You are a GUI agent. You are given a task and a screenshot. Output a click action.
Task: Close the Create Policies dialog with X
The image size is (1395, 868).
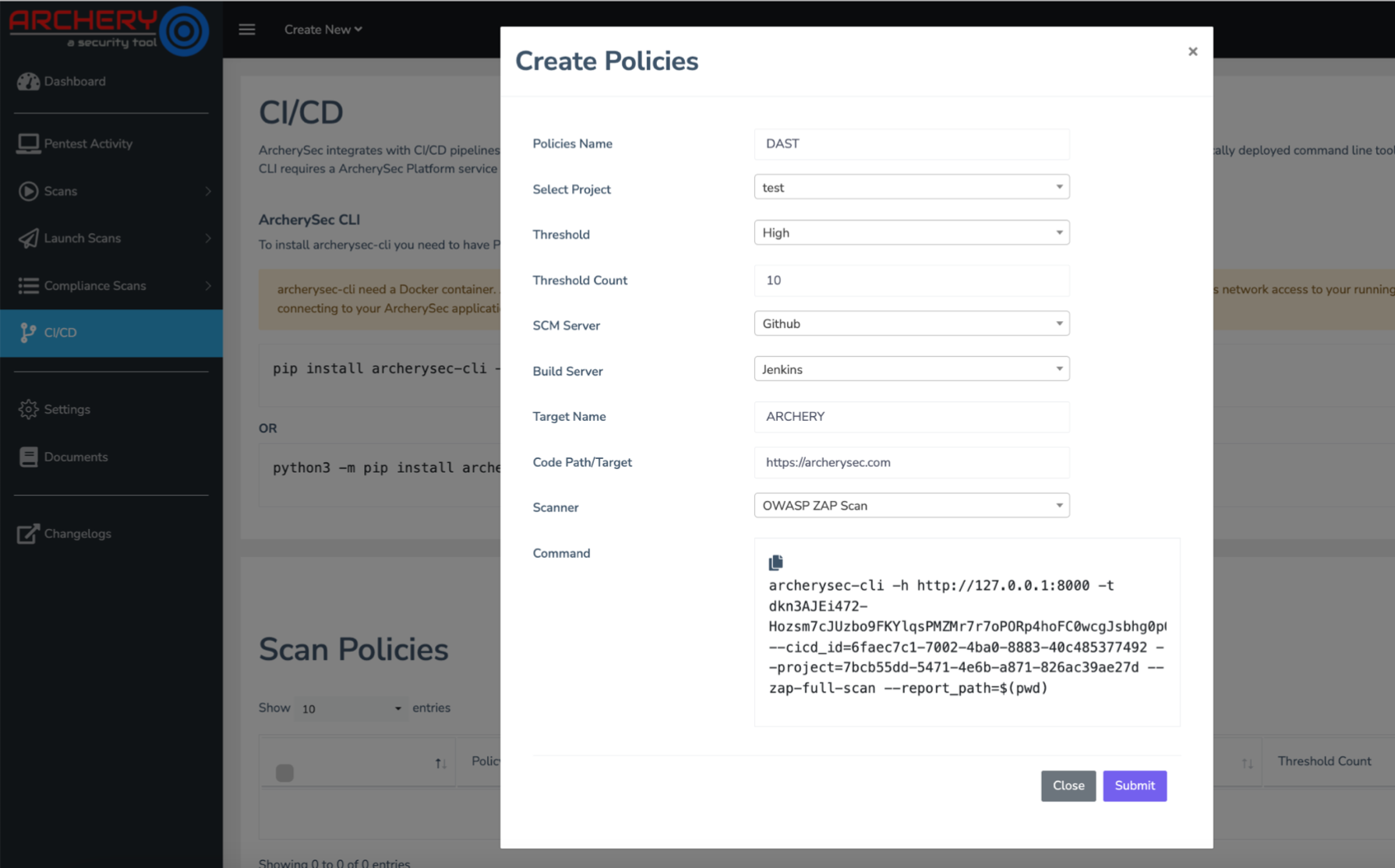tap(1192, 51)
